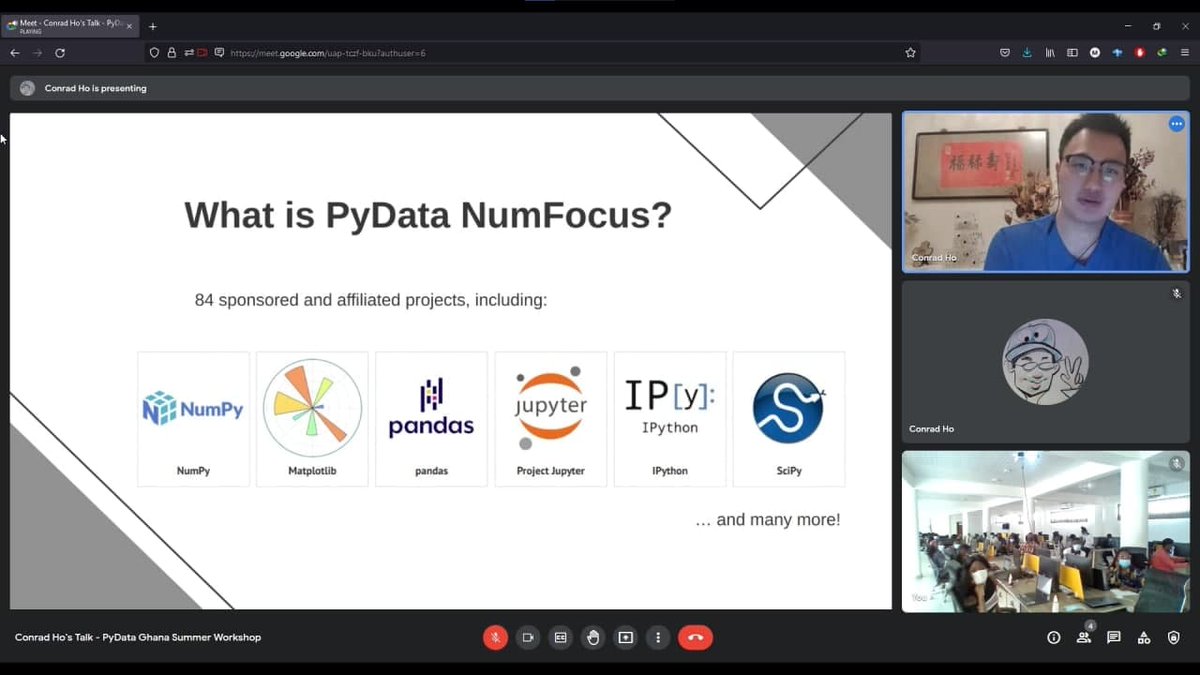
Task: Select Conrad Ho's avatar tile
Action: coord(1046,362)
